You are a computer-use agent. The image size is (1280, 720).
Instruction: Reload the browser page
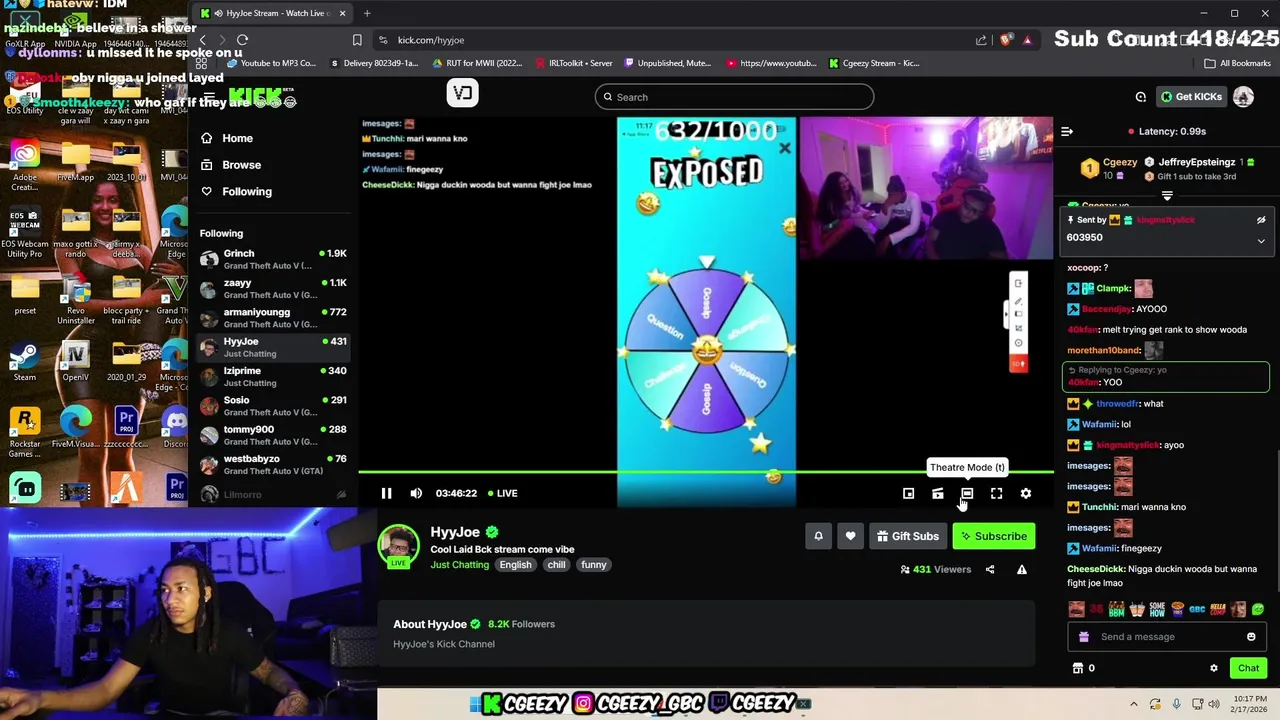242,40
